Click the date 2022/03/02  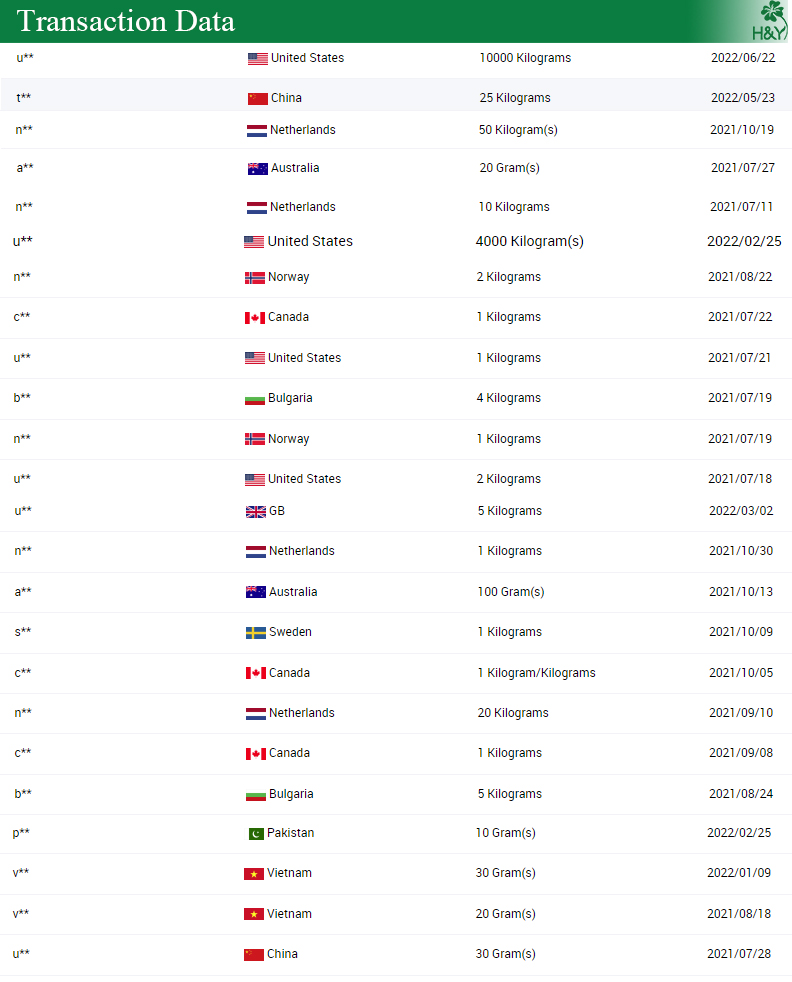741,511
